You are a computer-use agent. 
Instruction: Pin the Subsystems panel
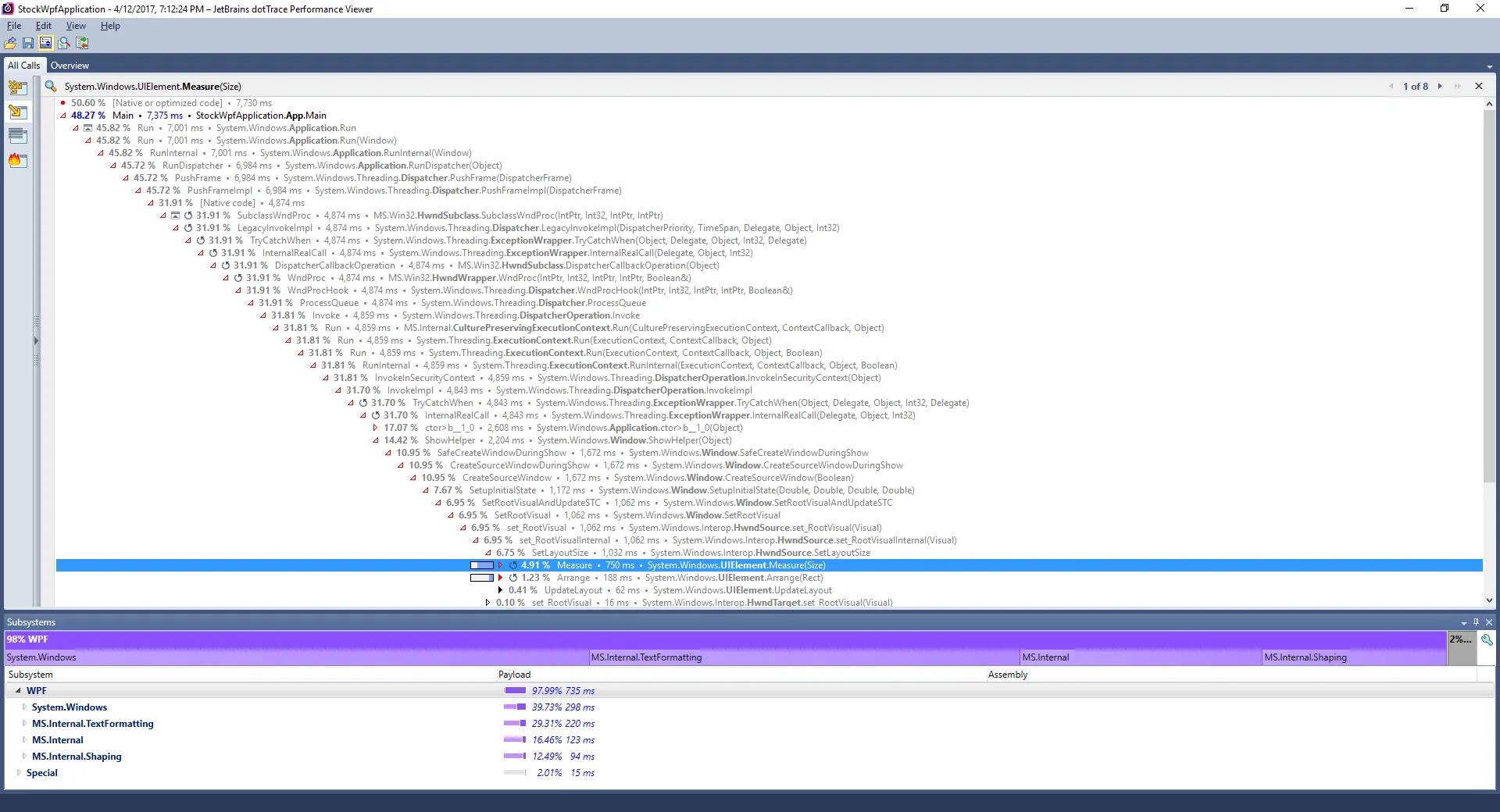pos(1476,622)
